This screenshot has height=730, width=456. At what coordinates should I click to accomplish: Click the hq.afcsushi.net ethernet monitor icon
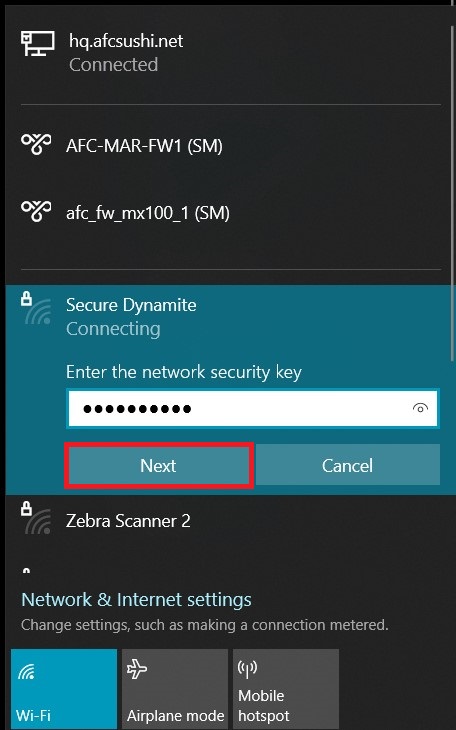(37, 43)
